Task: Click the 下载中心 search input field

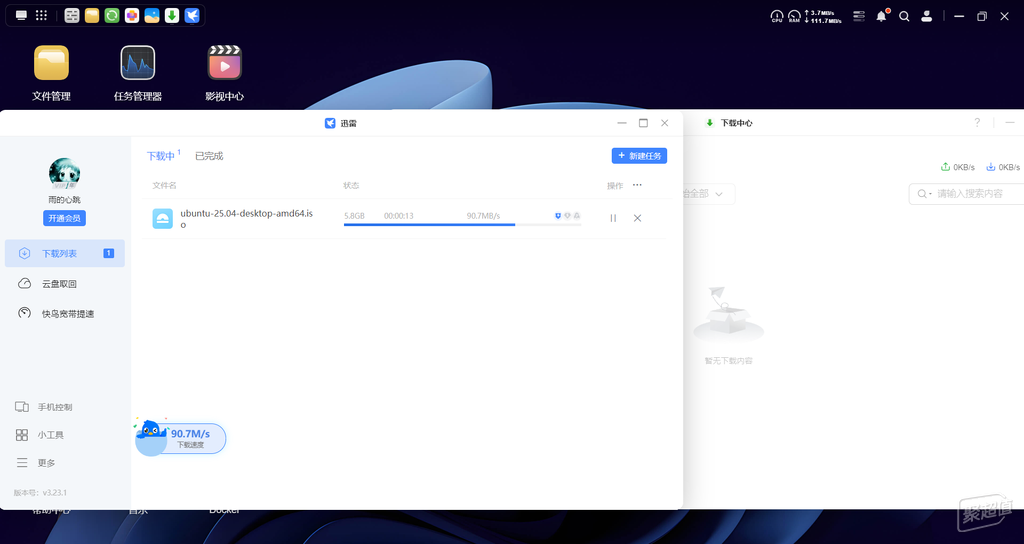Action: 967,193
